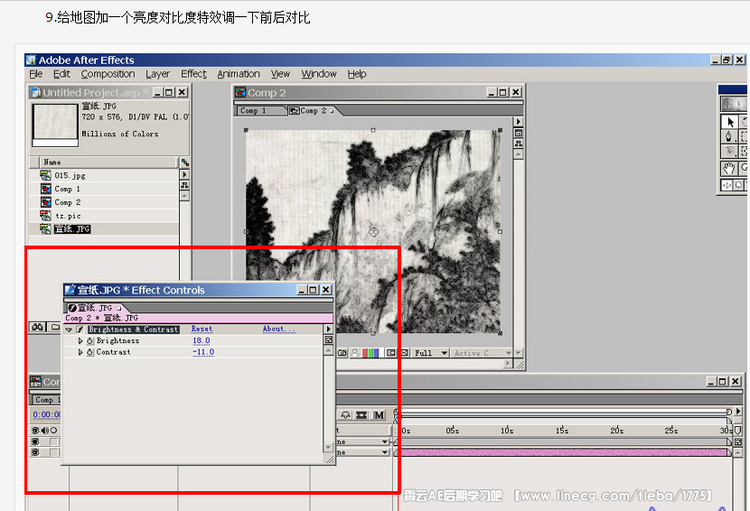The width and height of the screenshot is (750, 511).
Task: Click the Comp 1 tab in Timeline window
Action: tap(46, 400)
